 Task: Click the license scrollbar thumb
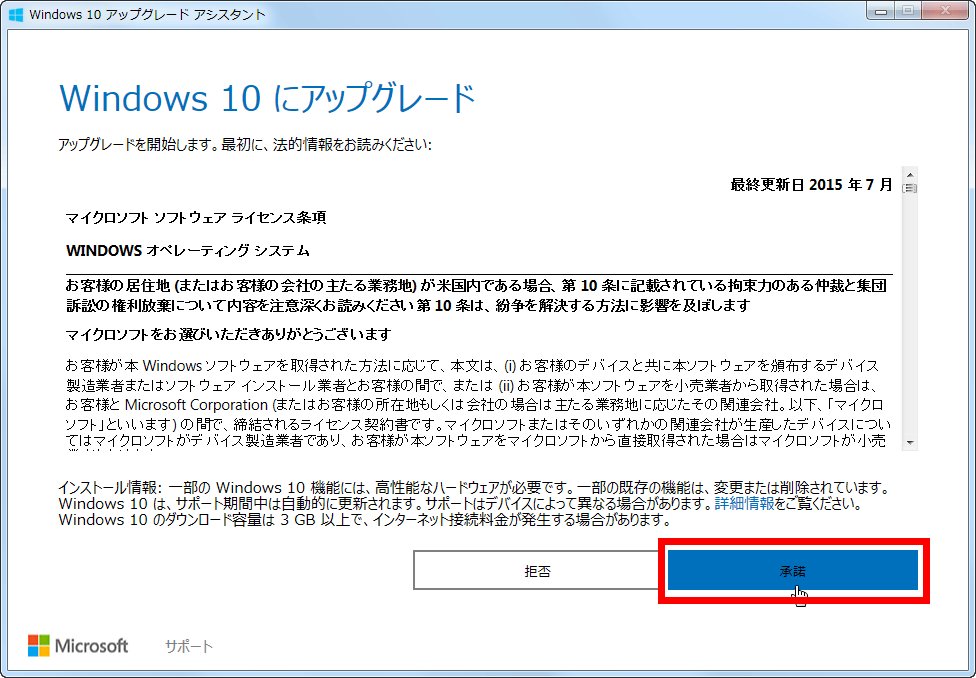[909, 187]
